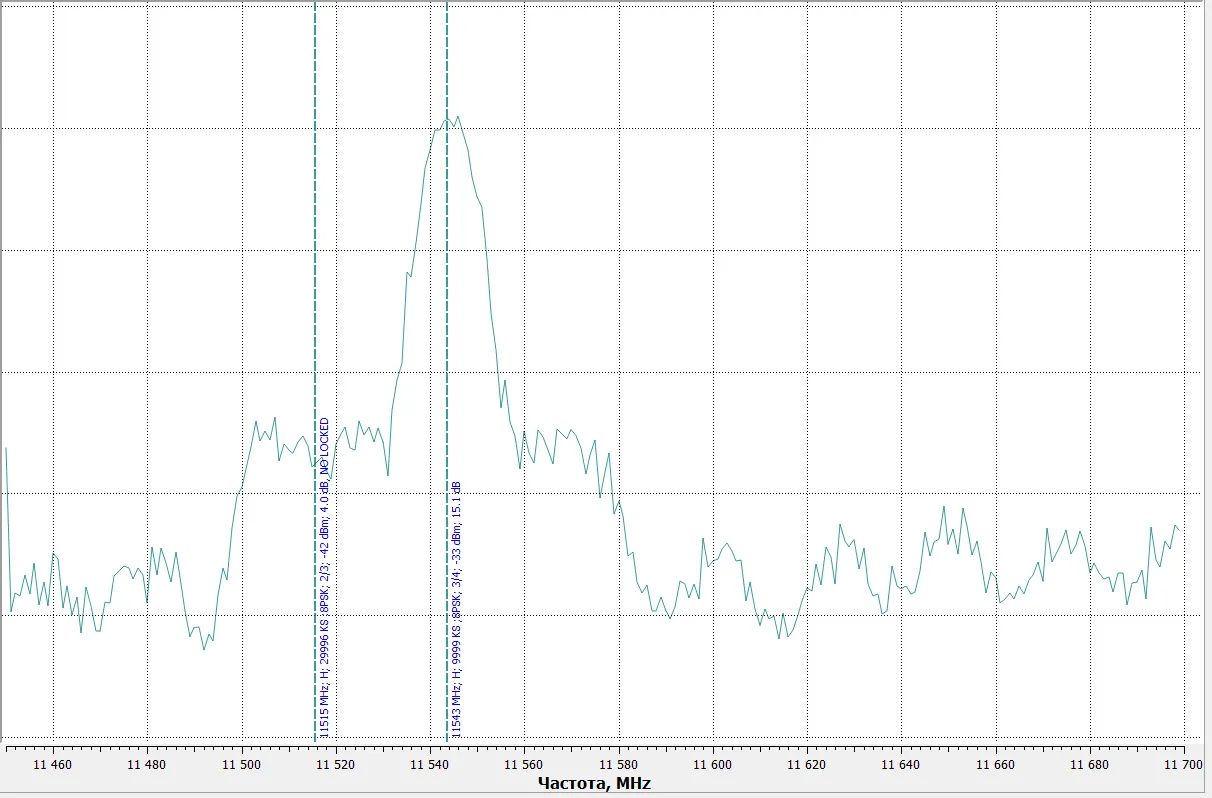Image resolution: width=1212 pixels, height=798 pixels.
Task: Click the 'Частота, MHz' axis title
Action: click(594, 783)
